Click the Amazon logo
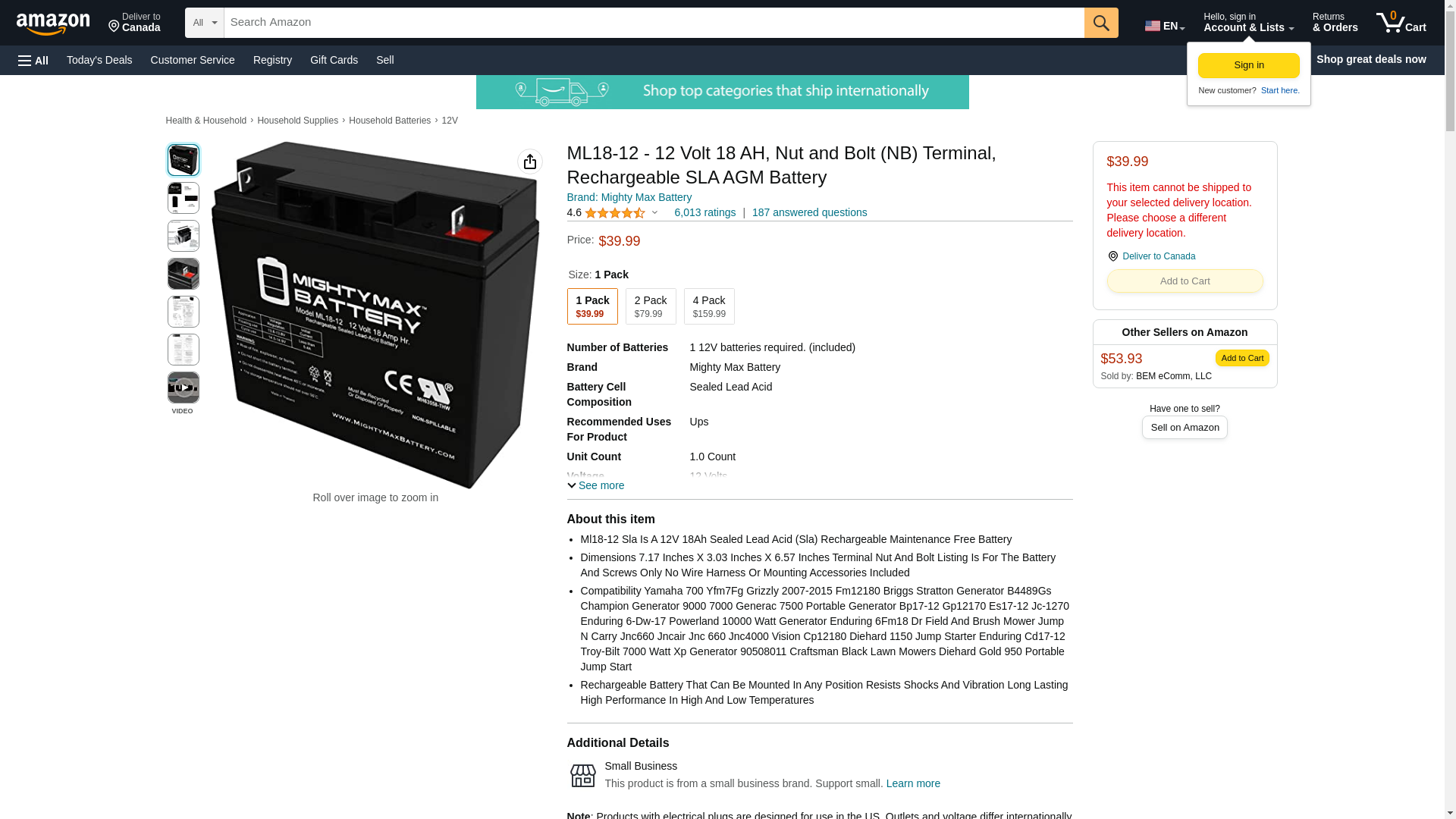The height and width of the screenshot is (819, 1456). [x=53, y=24]
